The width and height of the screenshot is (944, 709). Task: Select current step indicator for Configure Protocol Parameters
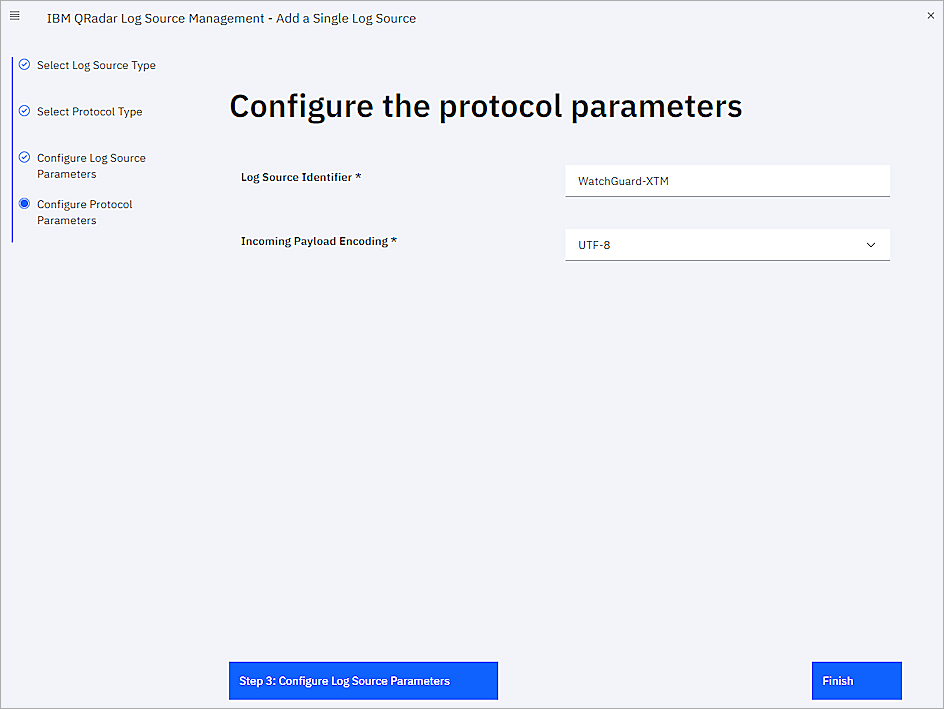click(x=24, y=203)
